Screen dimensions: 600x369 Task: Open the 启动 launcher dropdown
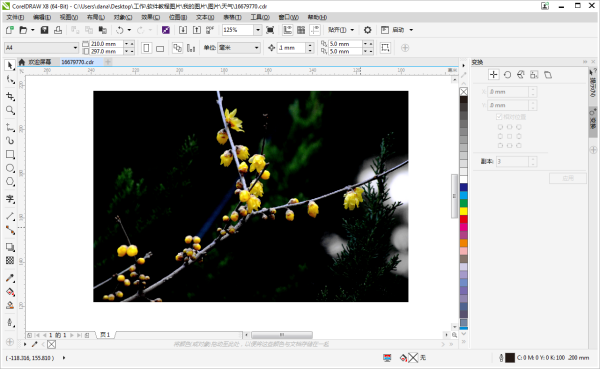[411, 30]
